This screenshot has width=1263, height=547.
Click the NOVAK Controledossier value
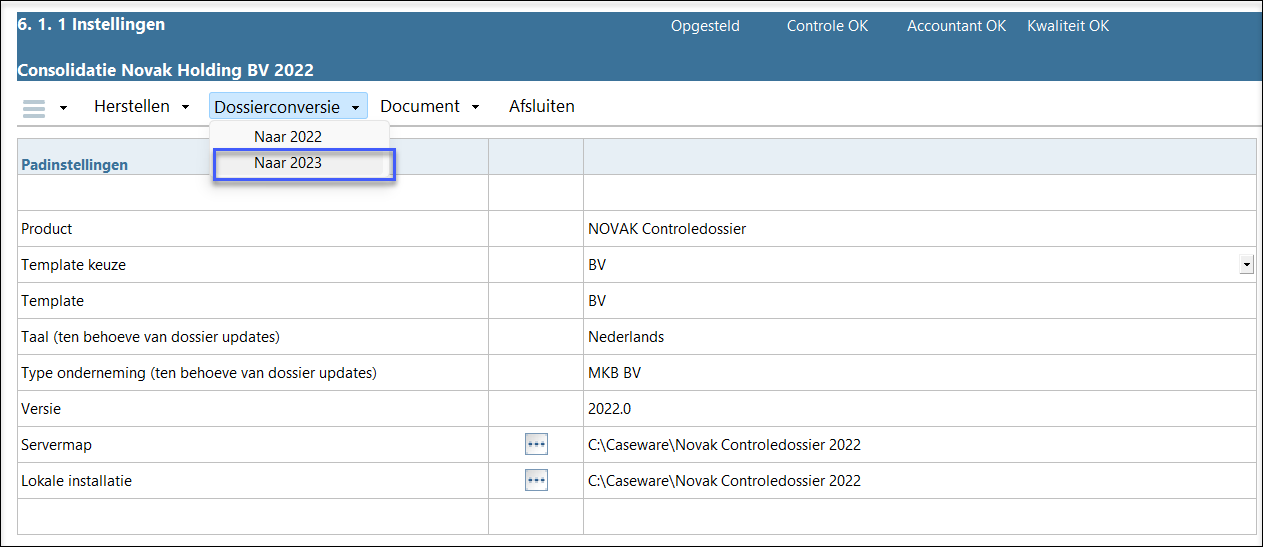pyautogui.click(x=667, y=228)
